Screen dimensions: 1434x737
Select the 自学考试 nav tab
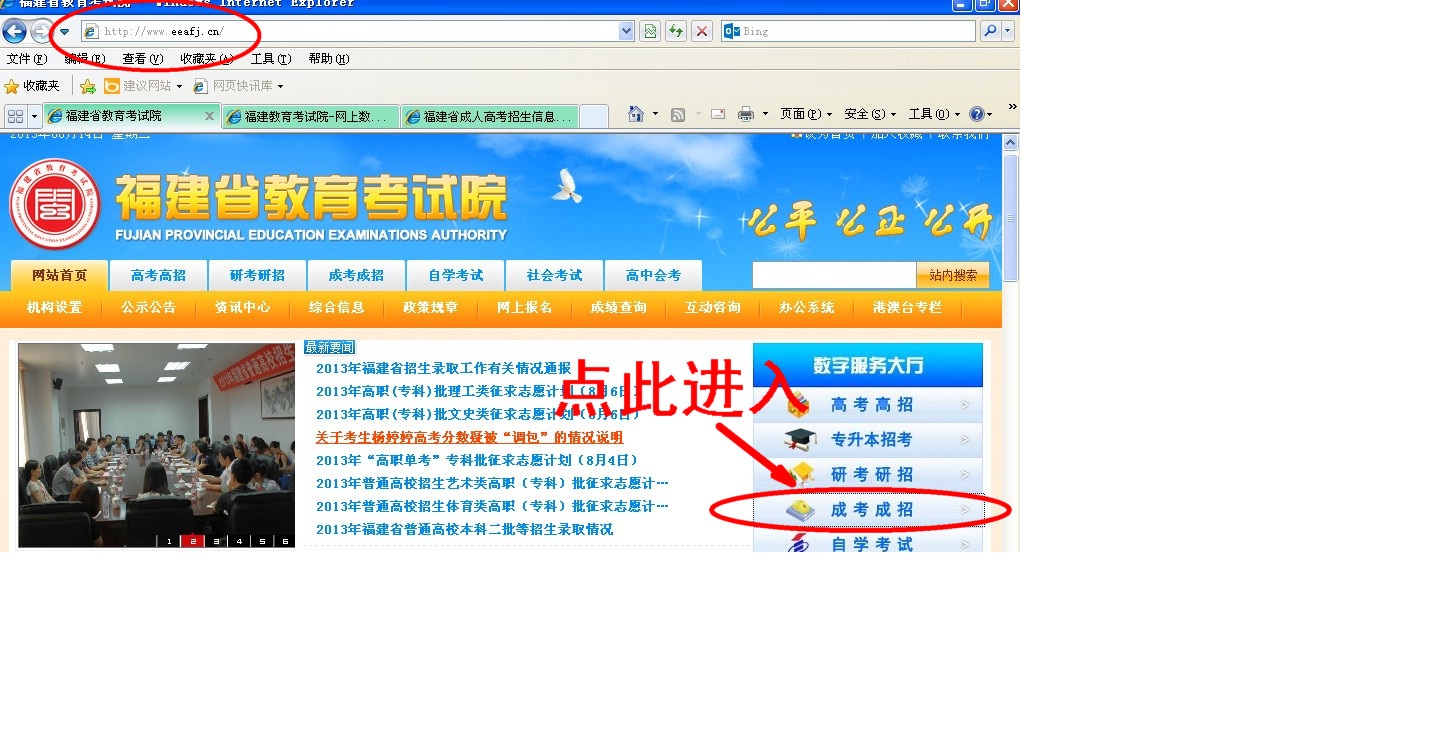(x=455, y=275)
